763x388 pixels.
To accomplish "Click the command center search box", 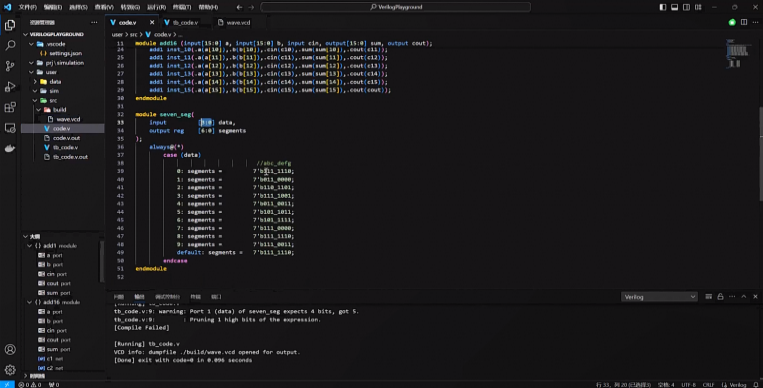I will tap(396, 7).
